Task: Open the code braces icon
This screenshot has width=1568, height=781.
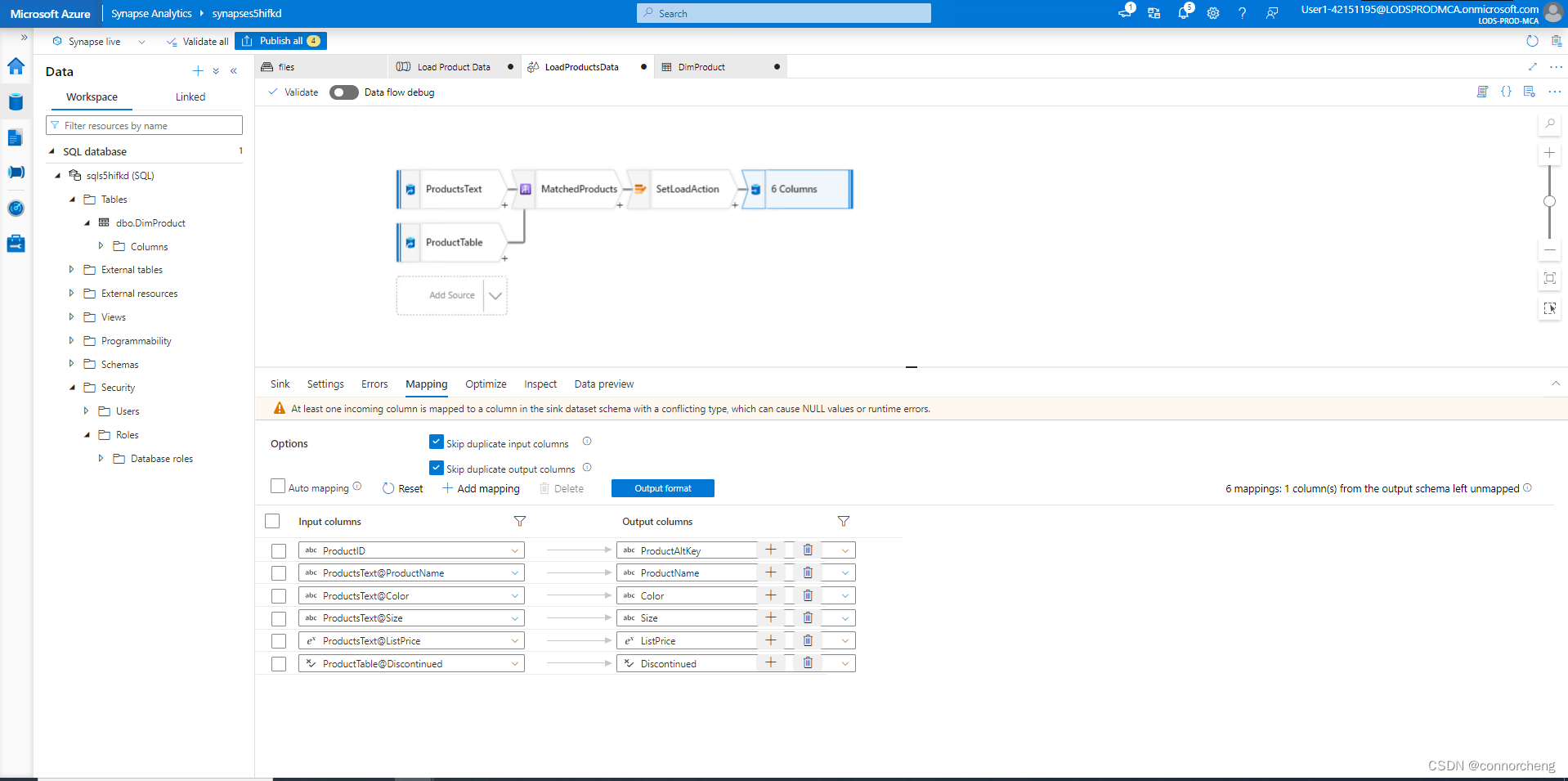Action: coord(1506,92)
